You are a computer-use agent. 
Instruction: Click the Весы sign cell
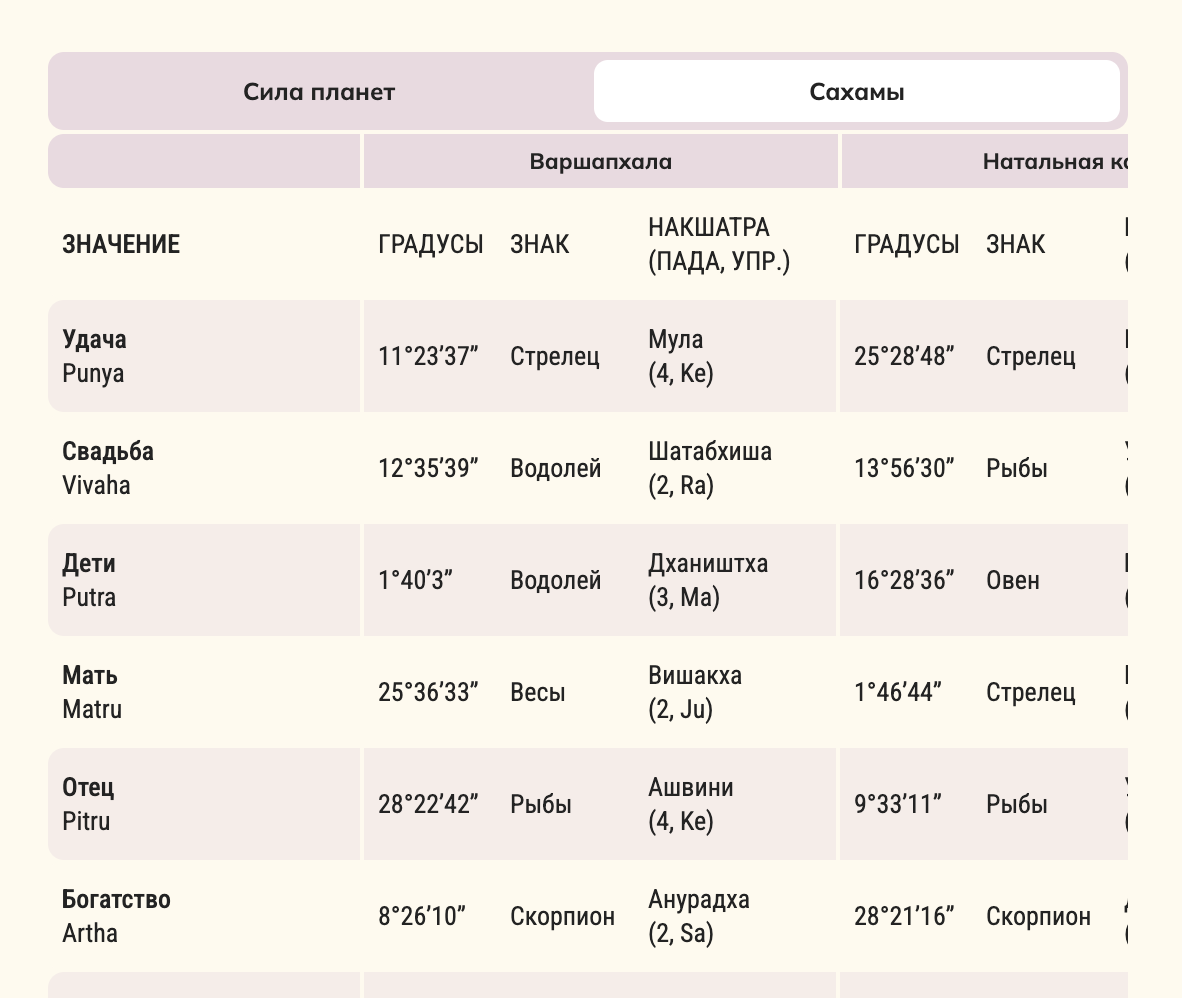538,693
